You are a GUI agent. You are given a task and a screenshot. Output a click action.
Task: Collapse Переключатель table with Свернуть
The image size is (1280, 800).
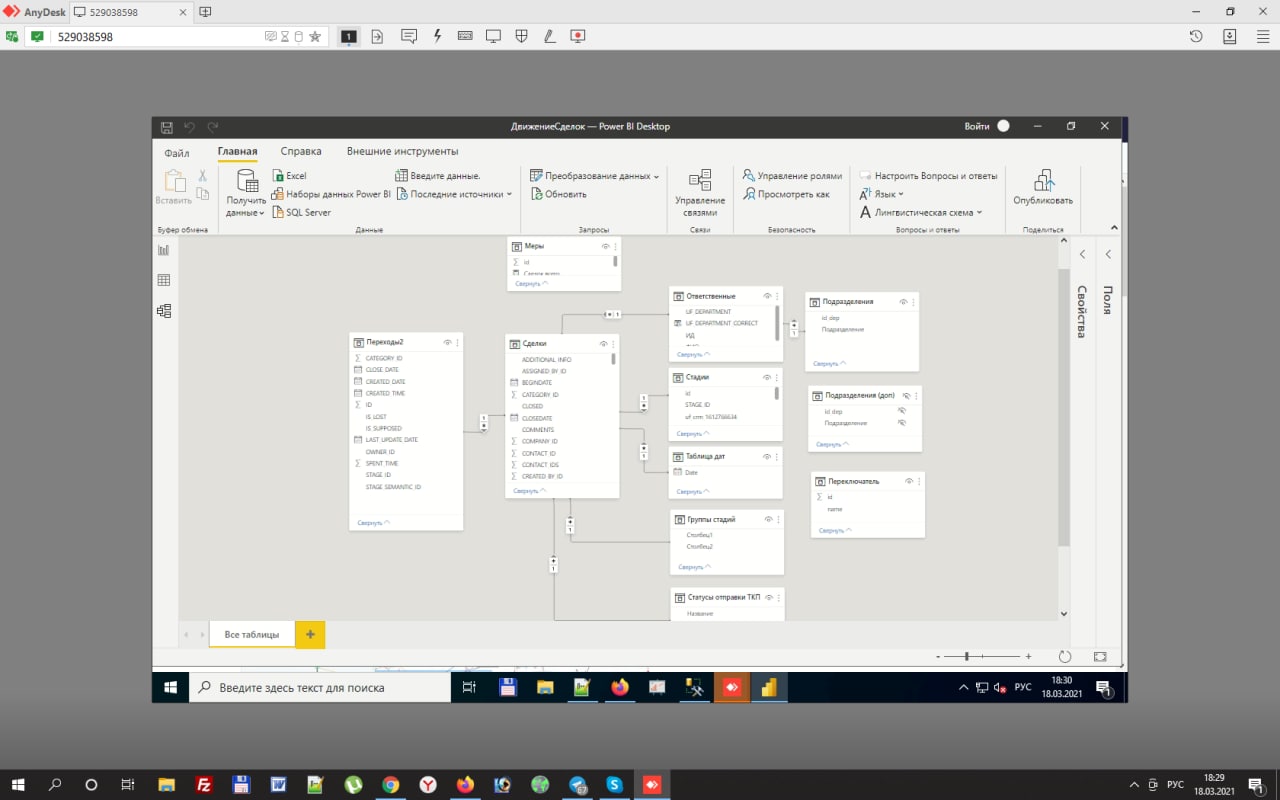[x=834, y=531]
